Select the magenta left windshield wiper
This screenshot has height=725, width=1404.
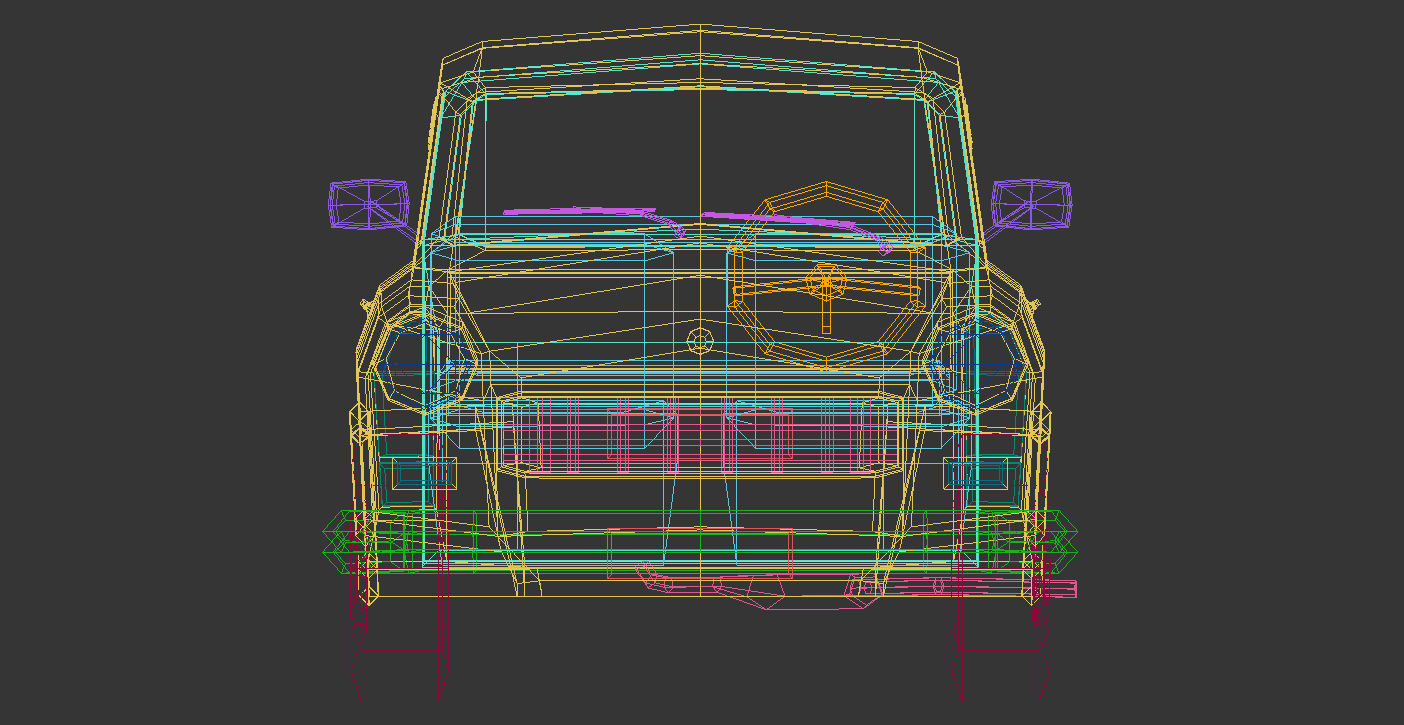(x=594, y=220)
